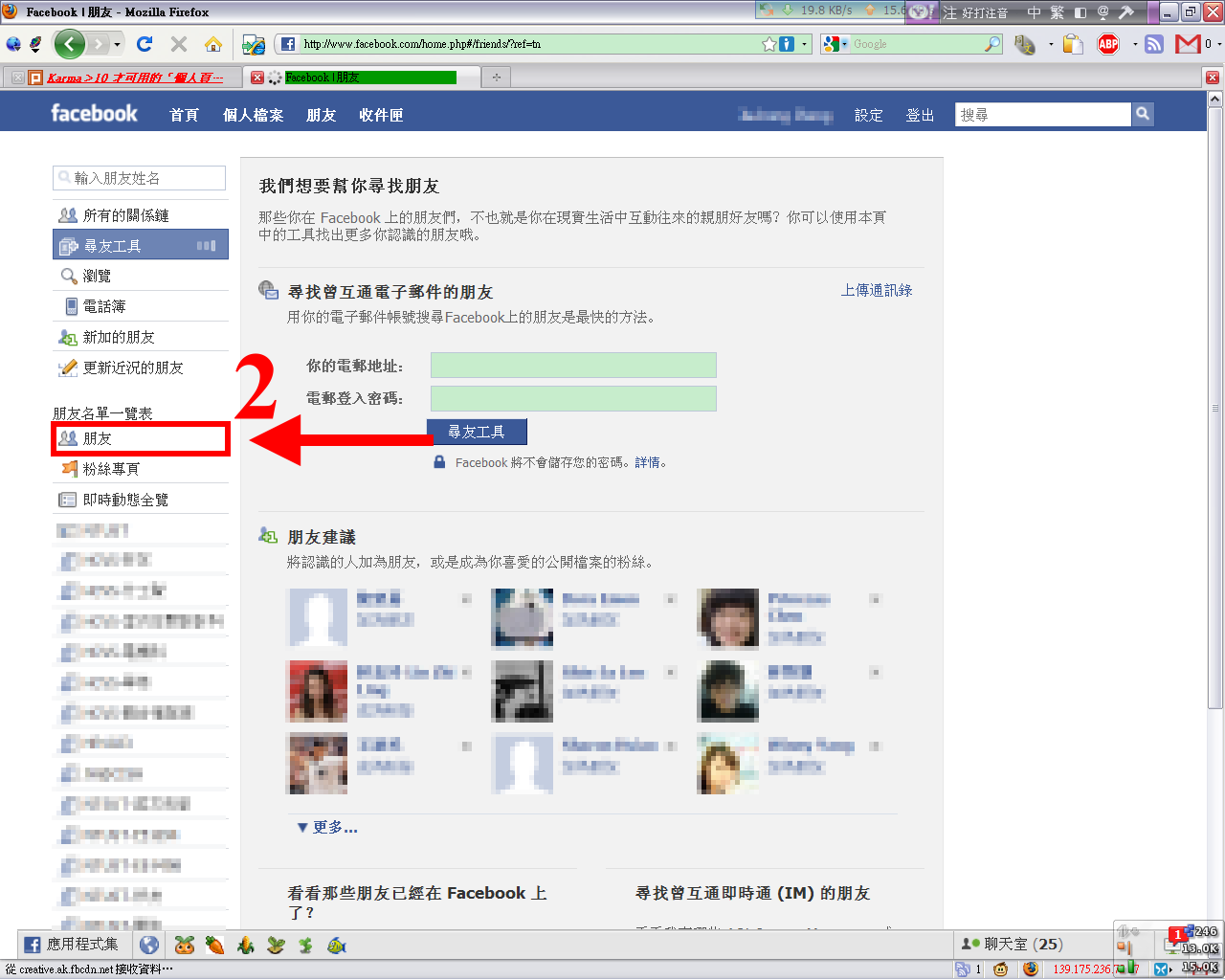Screen dimensions: 1225x980
Task: Open the Gmail notifier icon
Action: point(1188,44)
